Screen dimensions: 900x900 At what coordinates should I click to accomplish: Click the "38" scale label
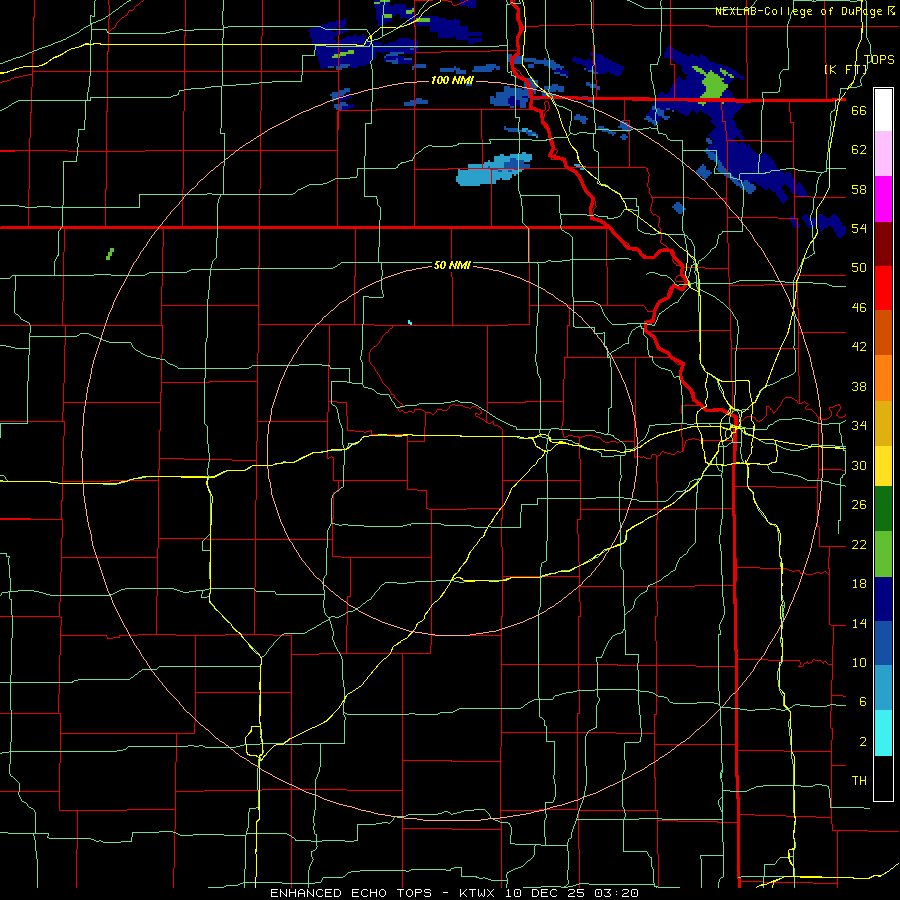[x=859, y=386]
